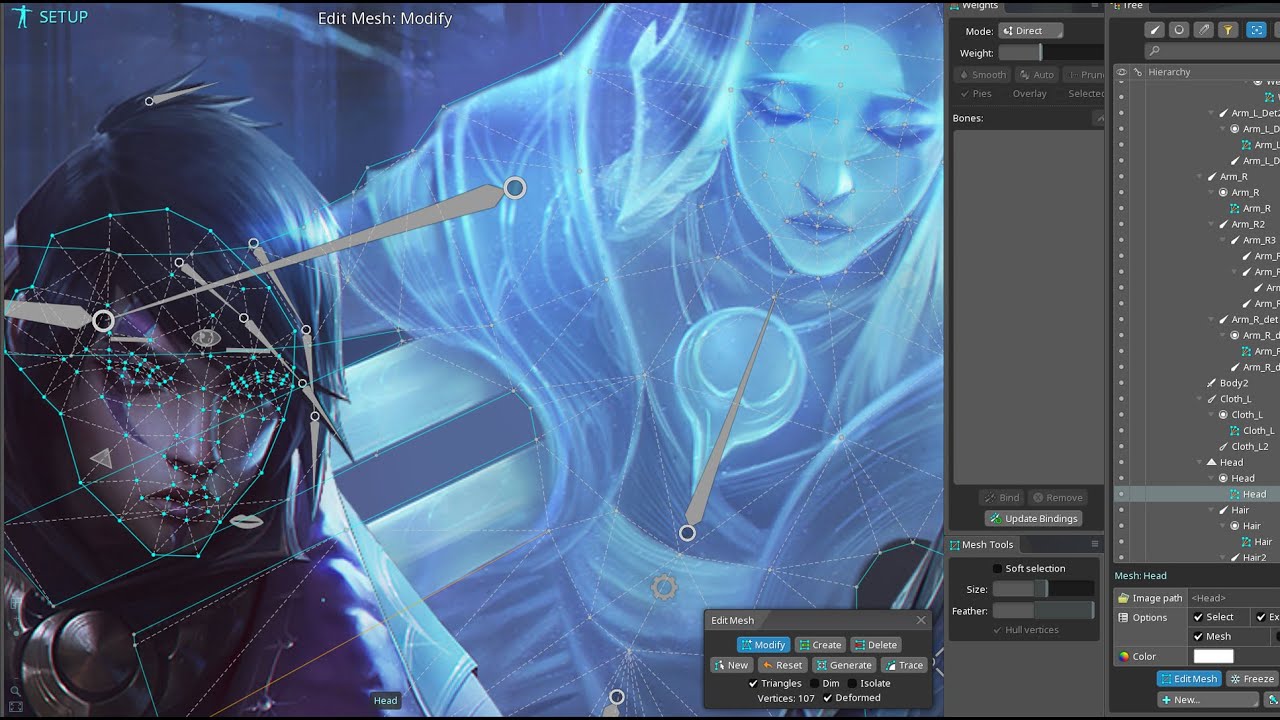Select the bone filter icon in Tree toolbar
The height and width of the screenshot is (720, 1280).
[1155, 30]
